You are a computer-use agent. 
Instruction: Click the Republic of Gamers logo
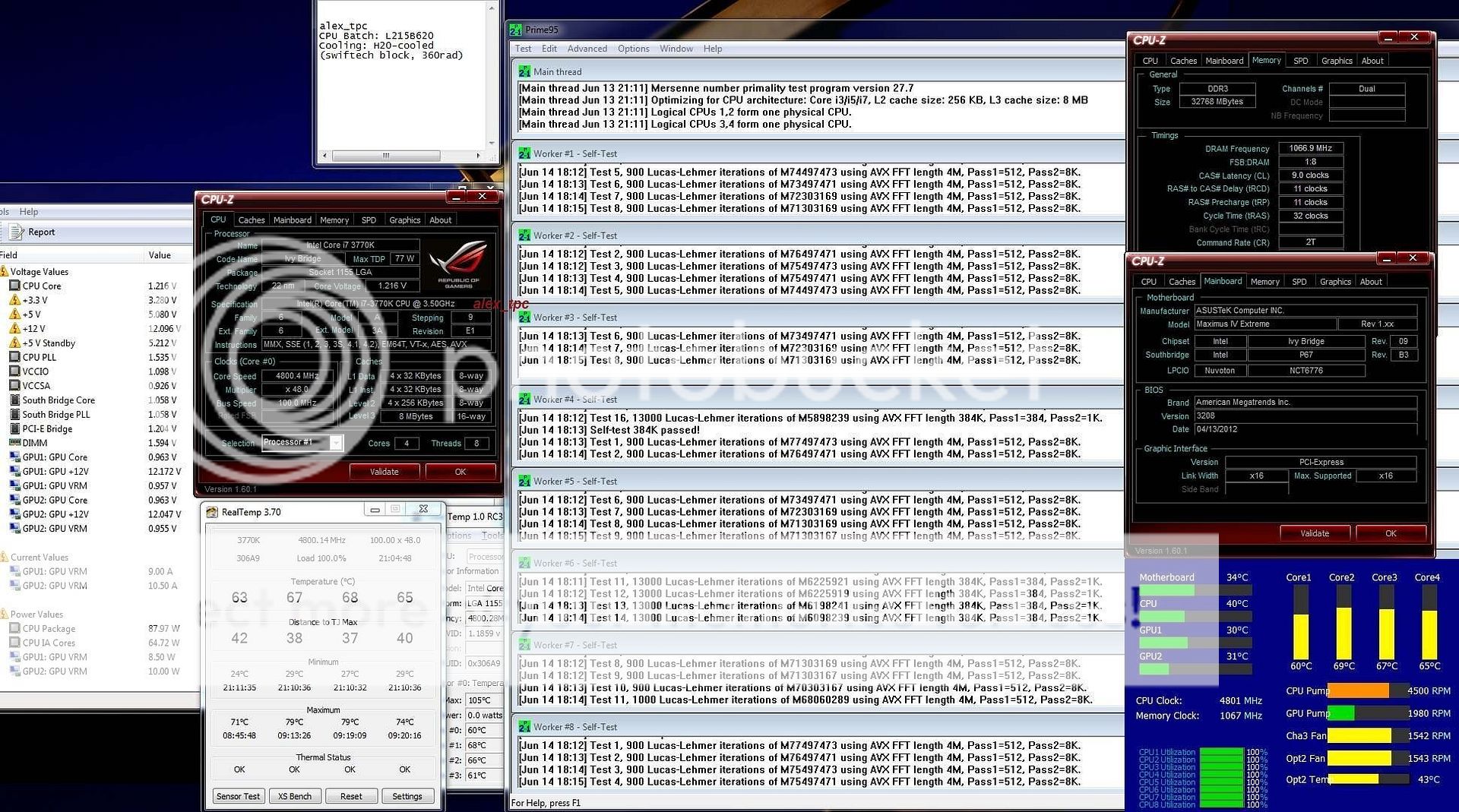click(x=458, y=263)
